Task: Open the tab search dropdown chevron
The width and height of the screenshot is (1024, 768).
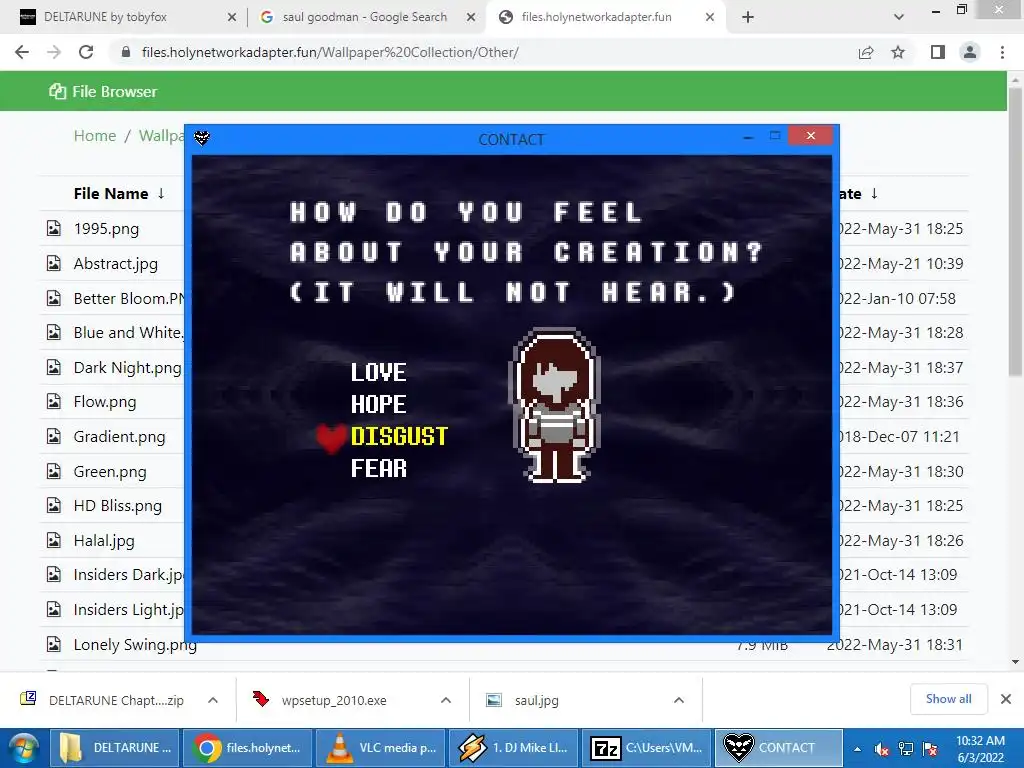Action: [899, 17]
